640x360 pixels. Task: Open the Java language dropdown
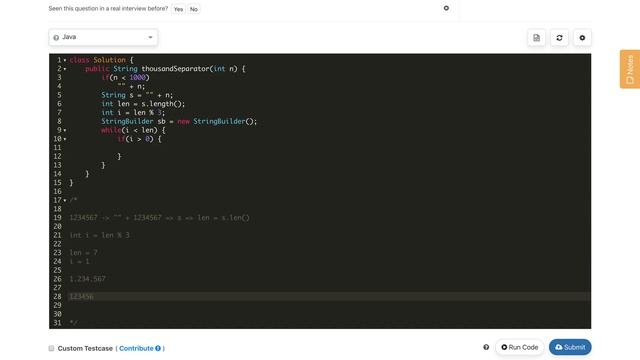tap(103, 37)
